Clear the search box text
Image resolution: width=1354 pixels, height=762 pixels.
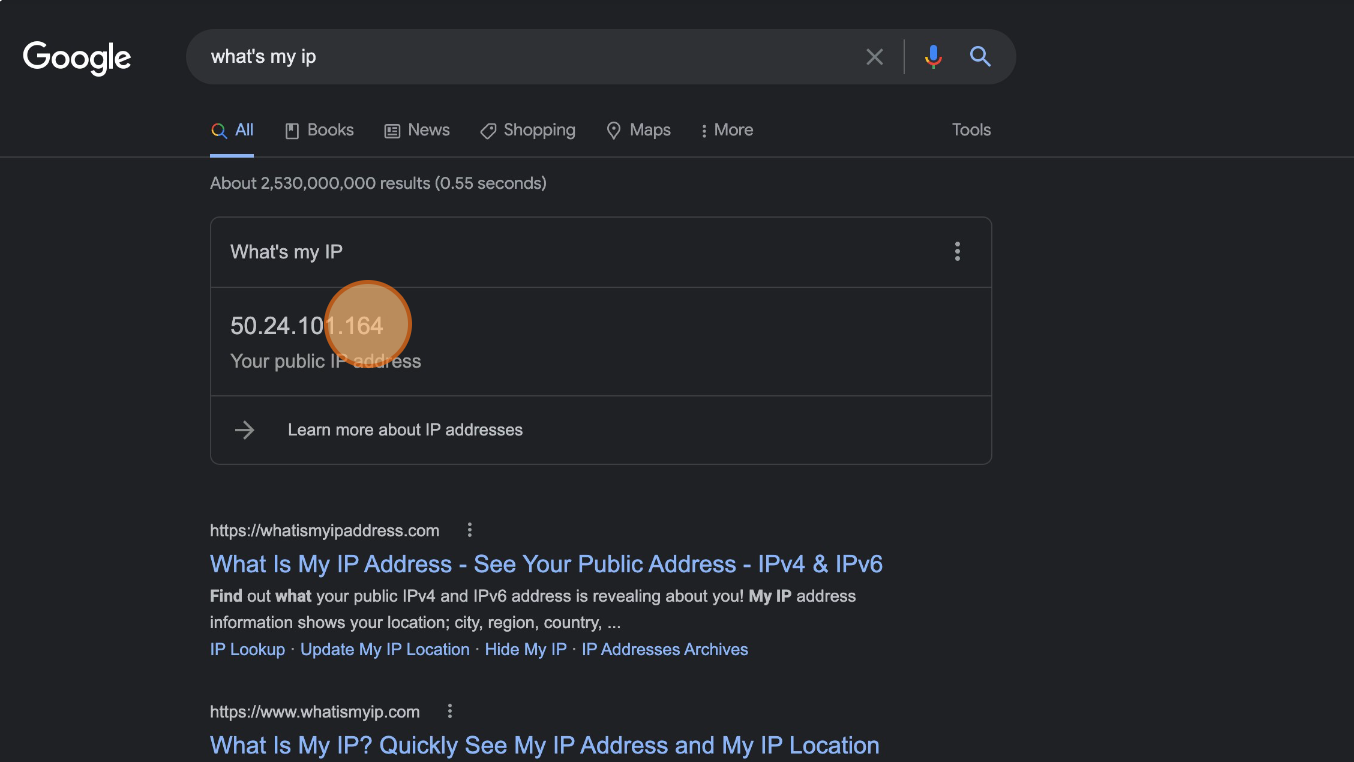click(x=874, y=57)
